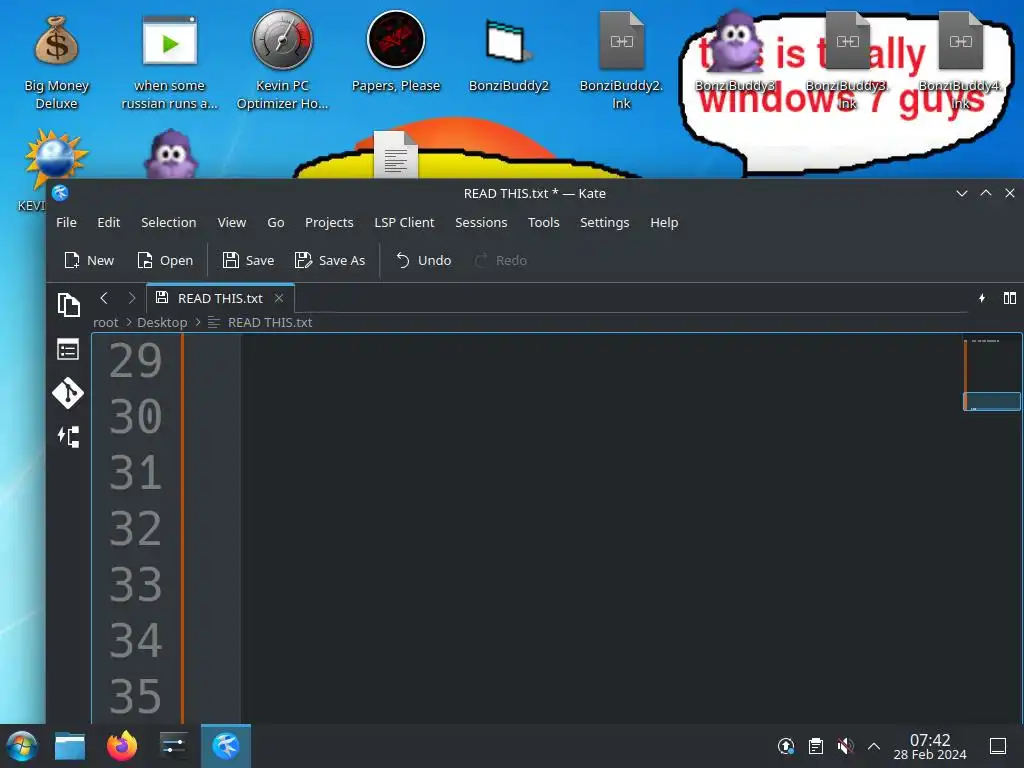Screen dimensions: 1024x768
Task: Select the Papers, Please desktop icon
Action: pos(396,52)
